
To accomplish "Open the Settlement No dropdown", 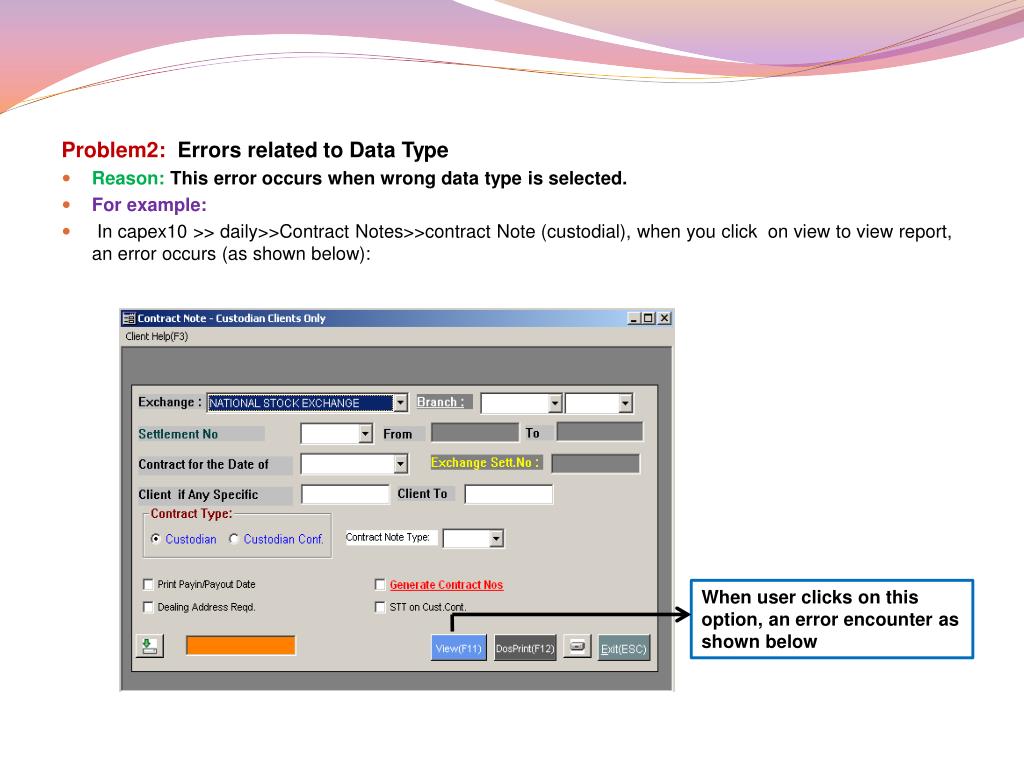I will point(365,433).
